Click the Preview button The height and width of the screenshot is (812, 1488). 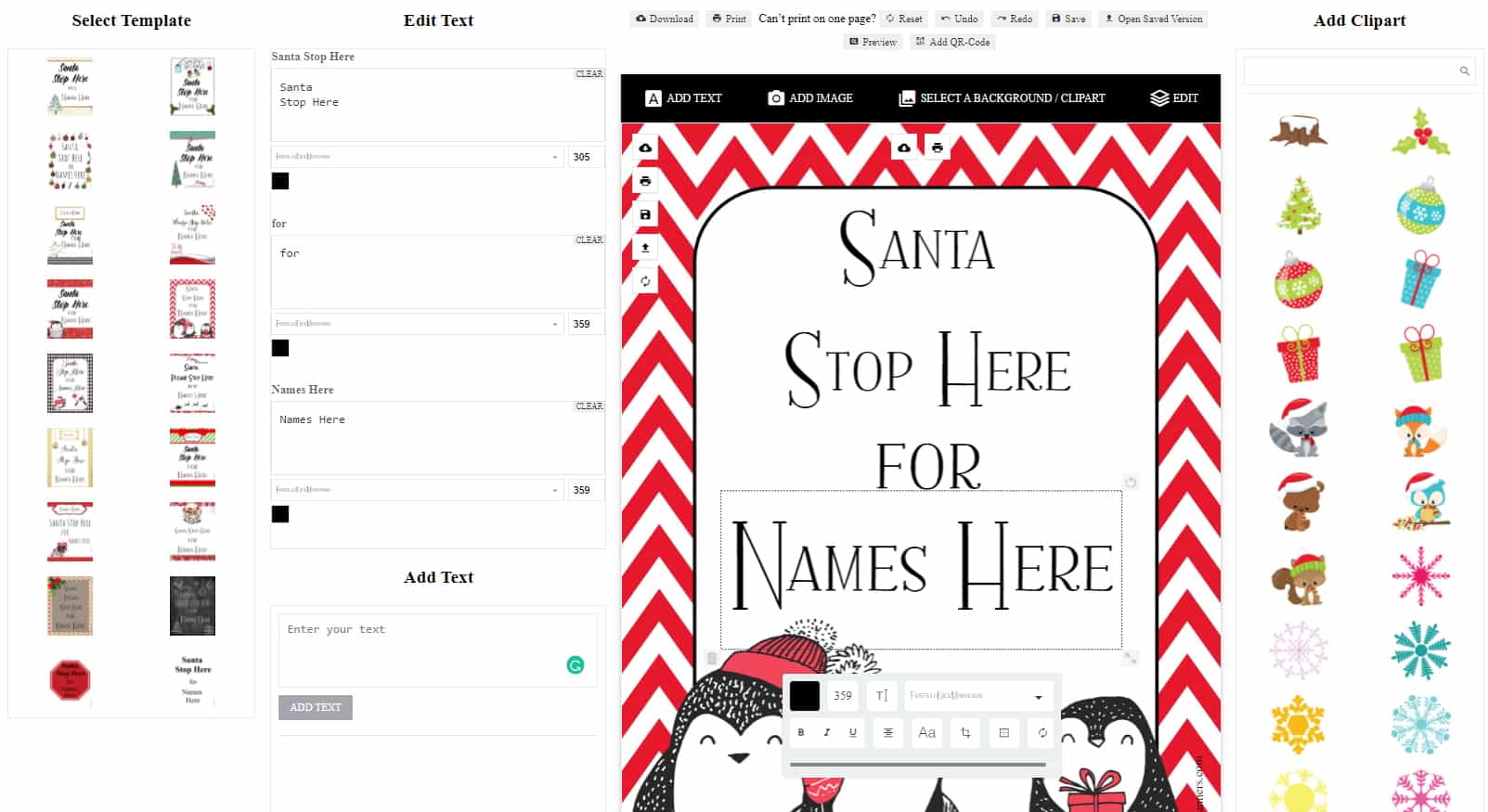pyautogui.click(x=873, y=42)
